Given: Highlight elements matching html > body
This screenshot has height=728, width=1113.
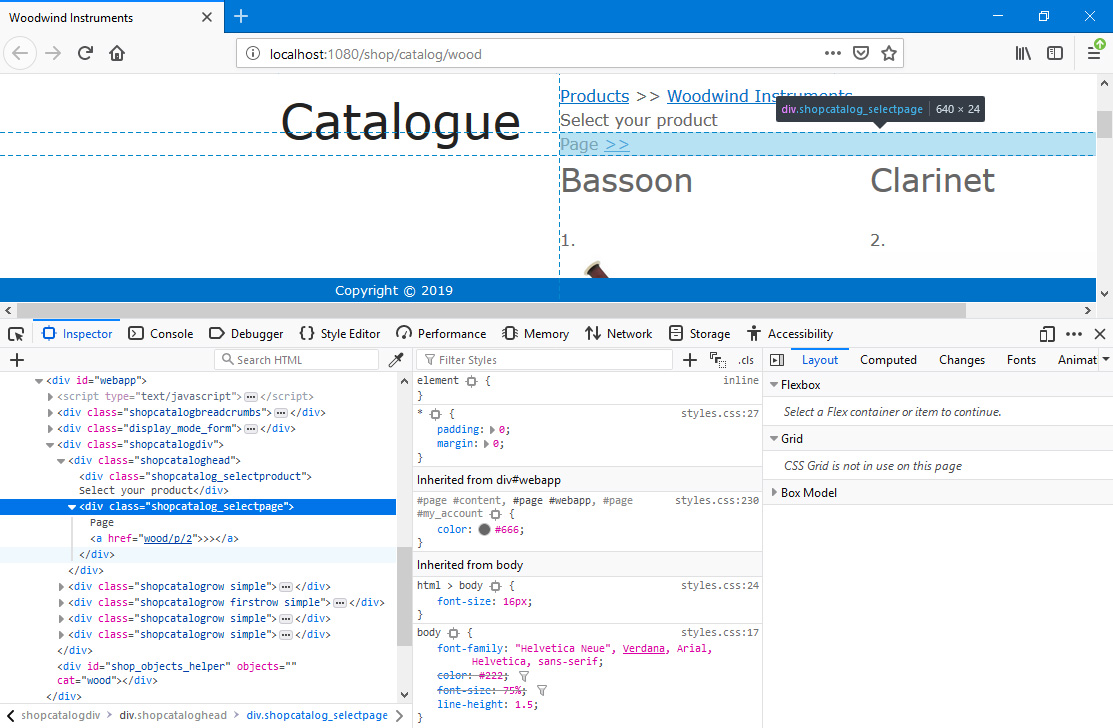Looking at the screenshot, I should 495,586.
